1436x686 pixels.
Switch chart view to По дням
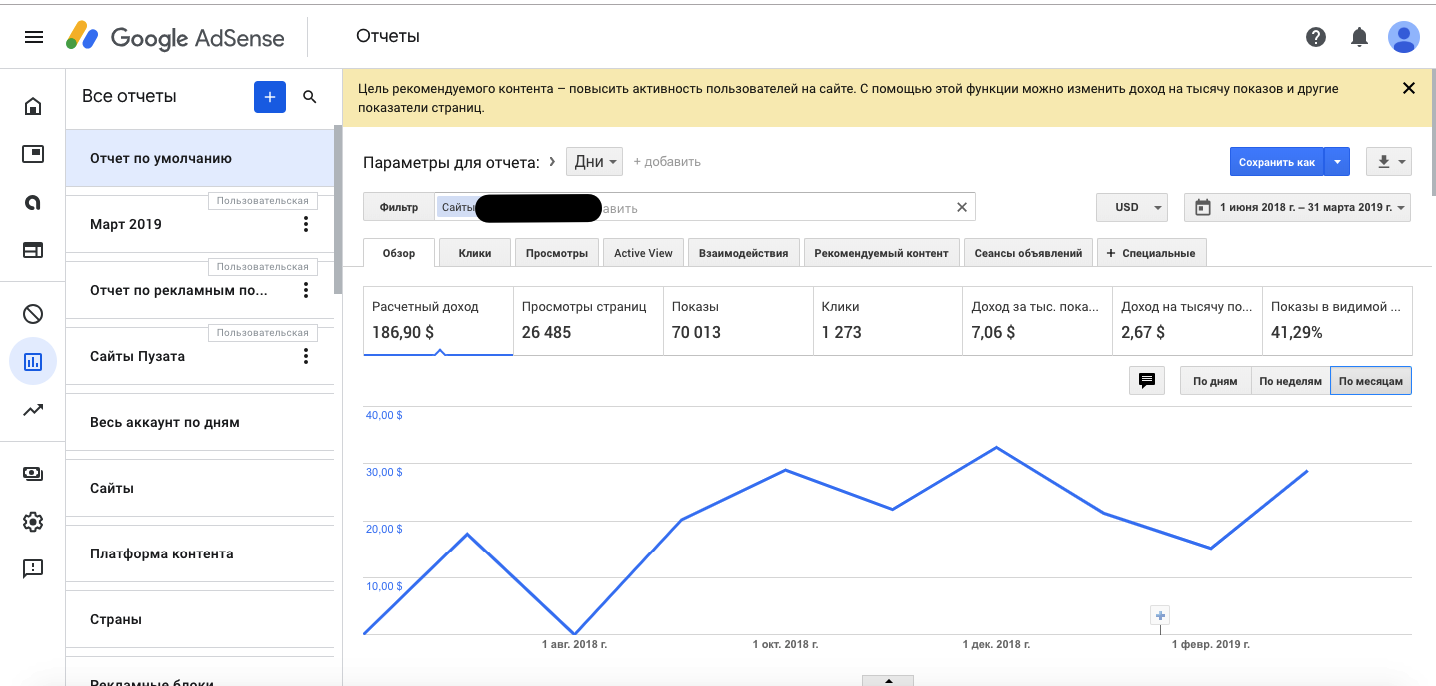click(1214, 380)
